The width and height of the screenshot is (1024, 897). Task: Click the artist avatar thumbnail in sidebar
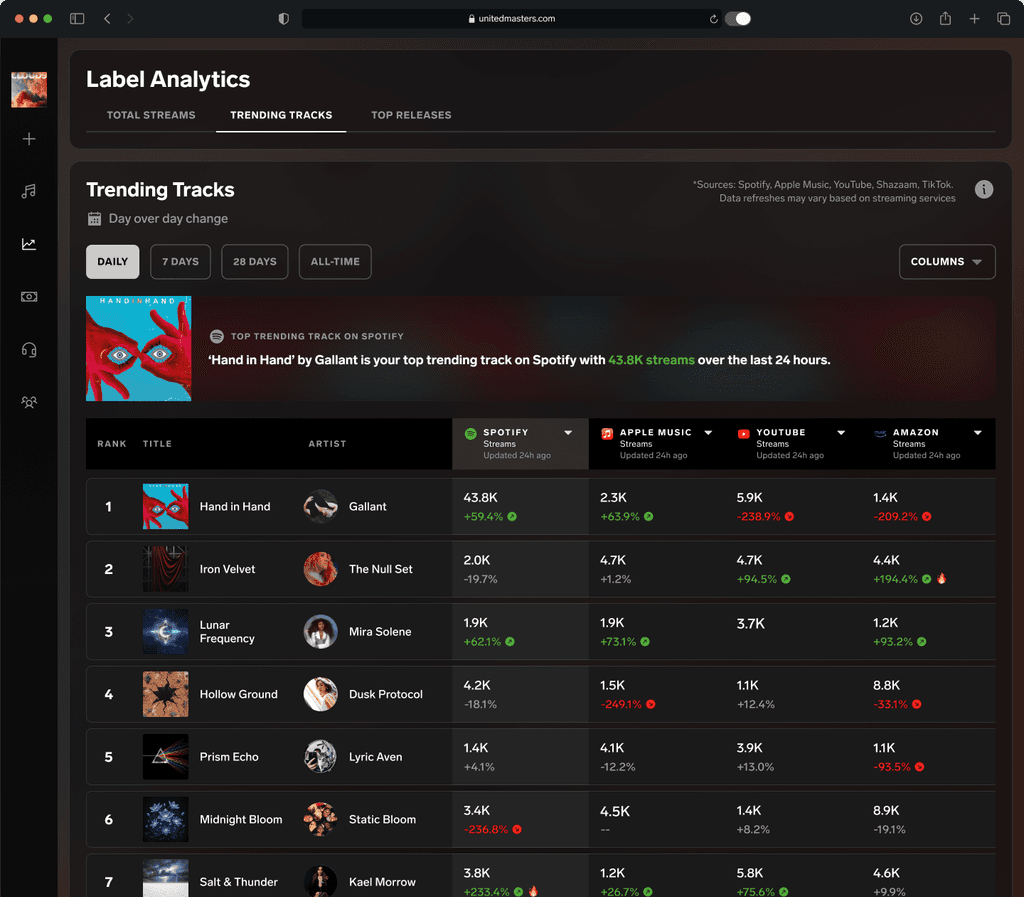(29, 89)
